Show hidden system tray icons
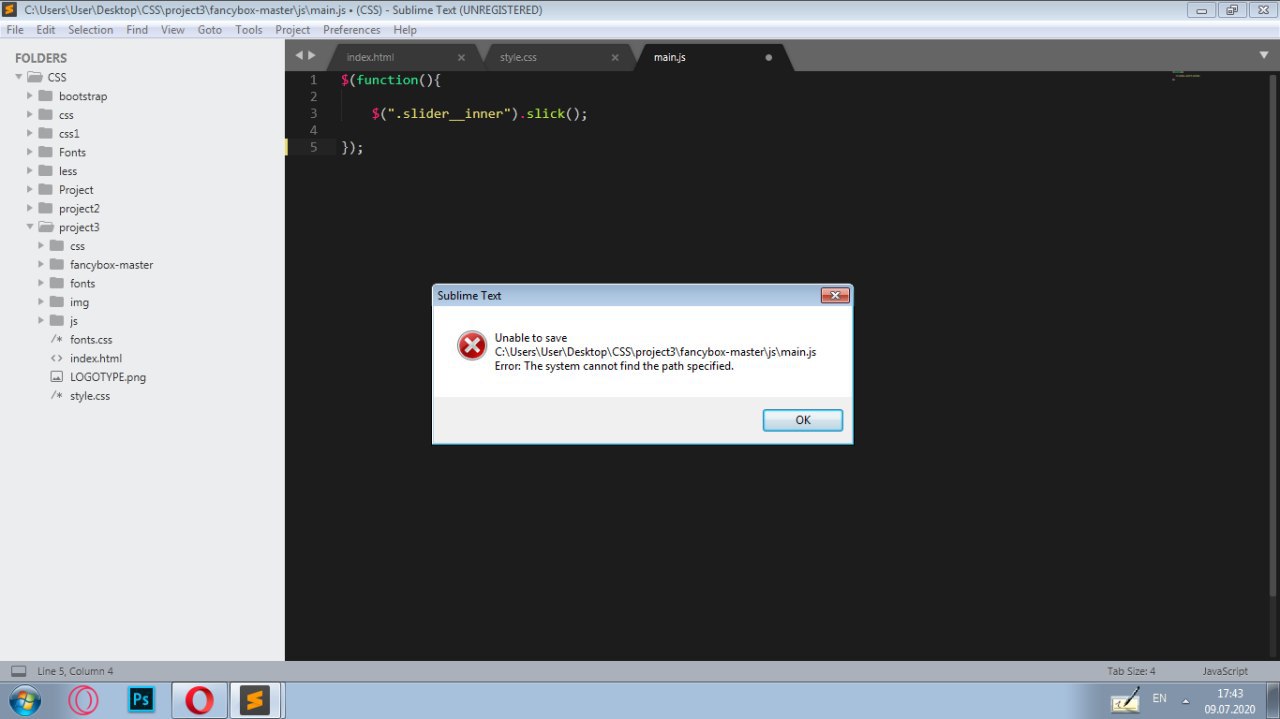 pos(1186,700)
